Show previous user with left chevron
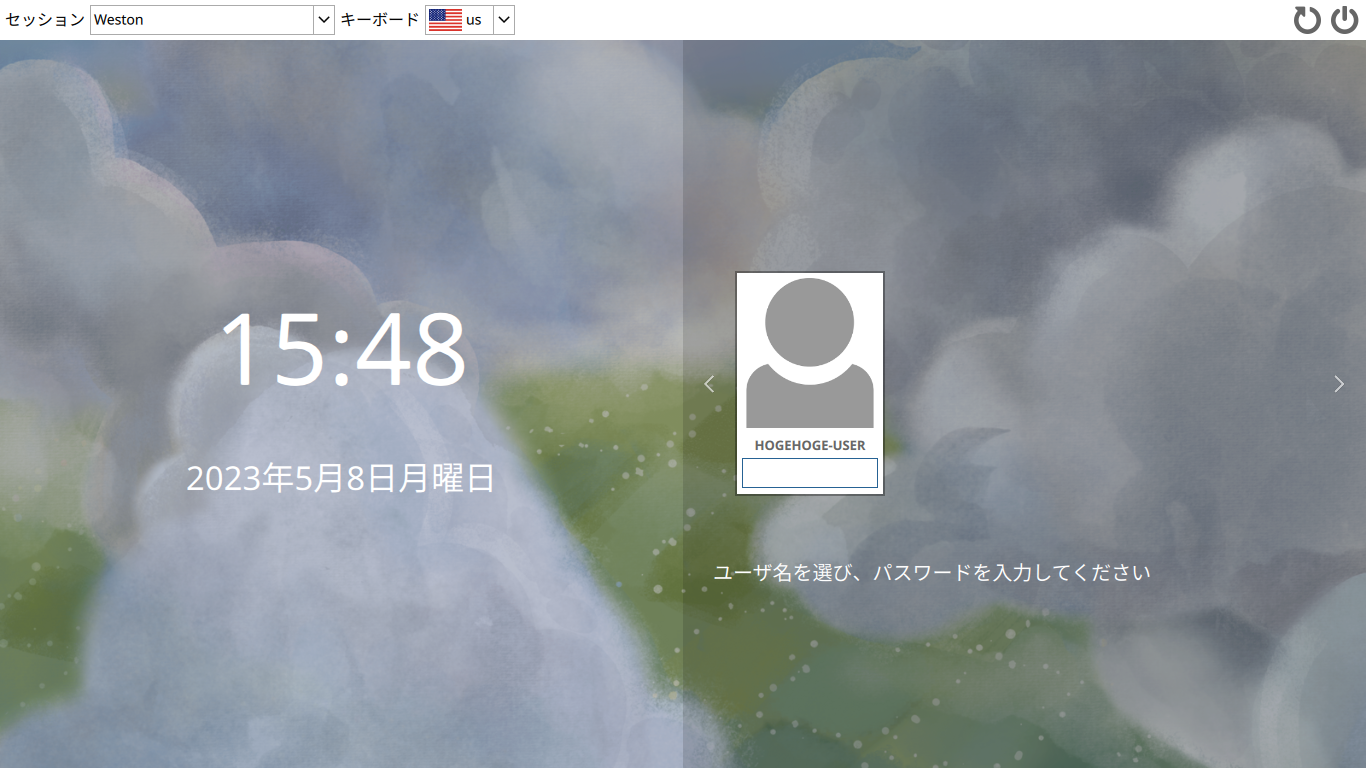The image size is (1366, 768). (709, 383)
